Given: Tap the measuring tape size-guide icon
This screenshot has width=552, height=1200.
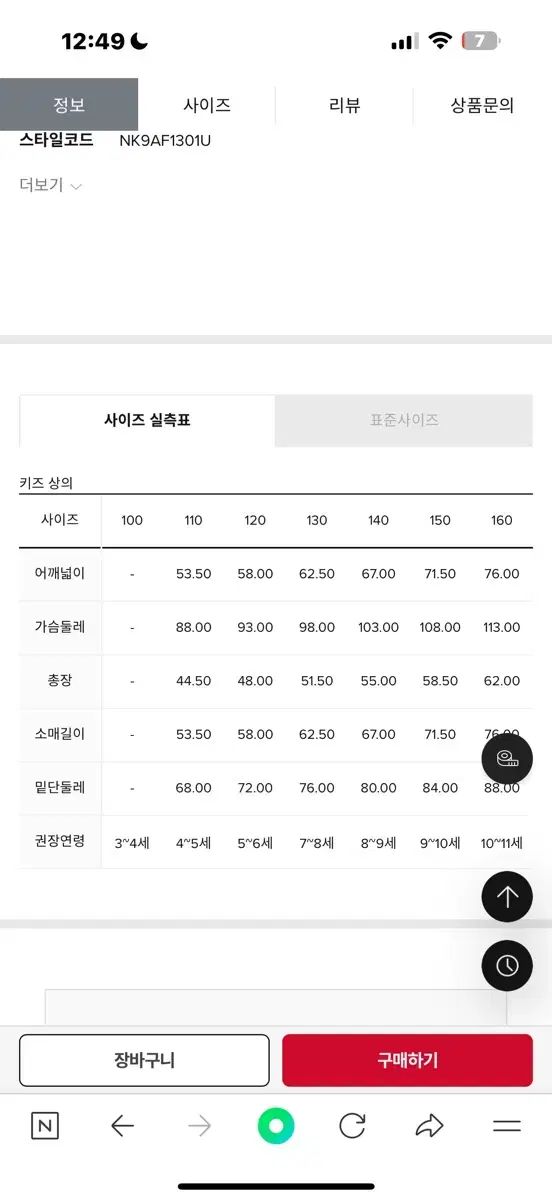Looking at the screenshot, I should point(507,759).
